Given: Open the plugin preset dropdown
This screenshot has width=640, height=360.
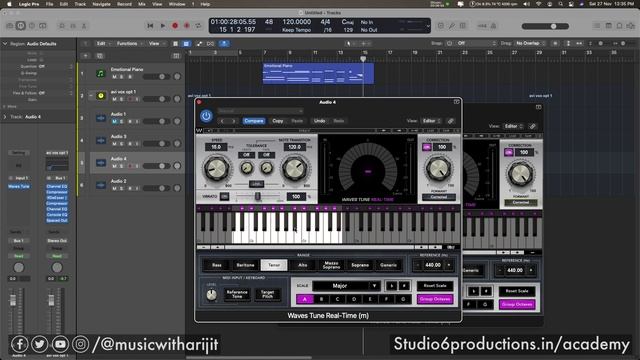Looking at the screenshot, I should pos(260,111).
